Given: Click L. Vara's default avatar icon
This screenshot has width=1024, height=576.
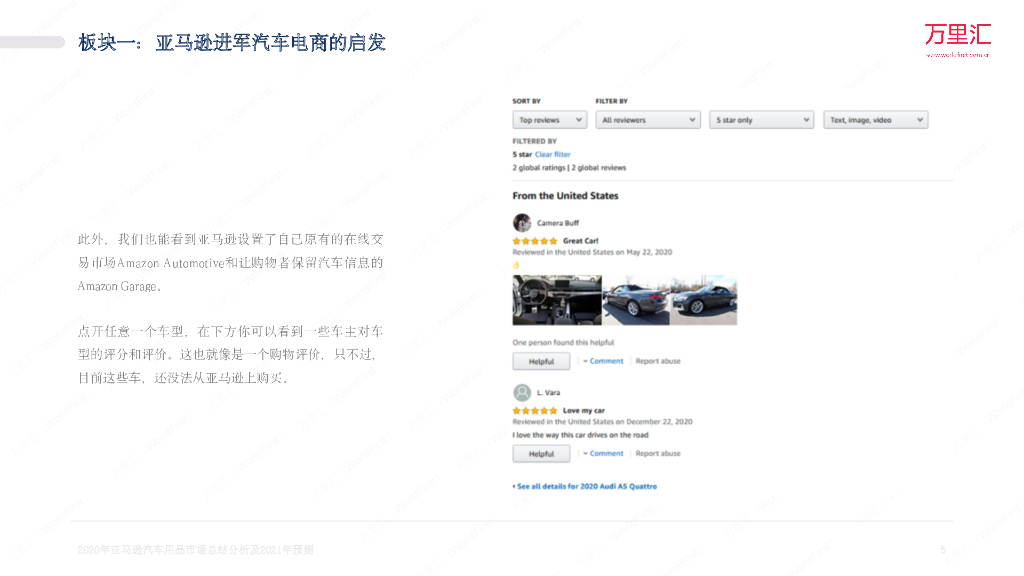Looking at the screenshot, I should click(522, 392).
